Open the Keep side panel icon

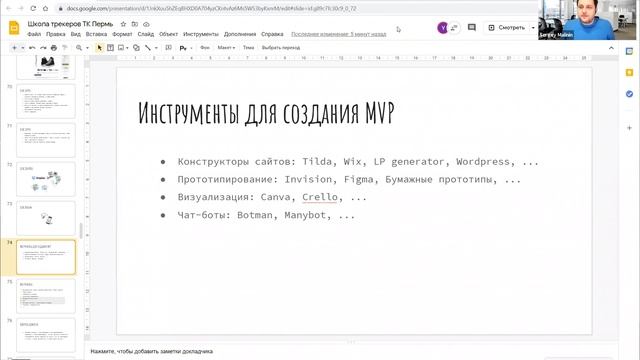click(629, 73)
